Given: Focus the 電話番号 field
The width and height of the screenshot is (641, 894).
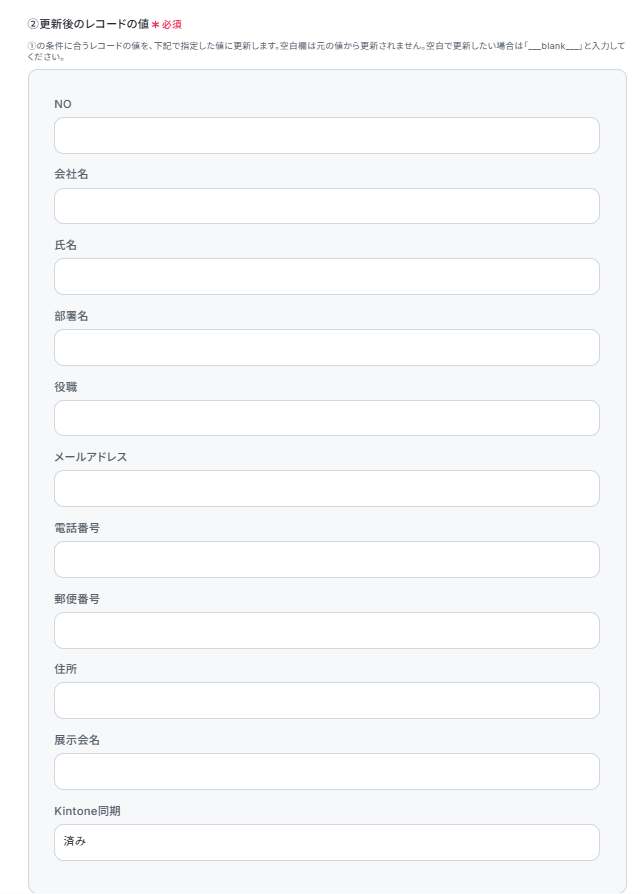Looking at the screenshot, I should [327, 559].
